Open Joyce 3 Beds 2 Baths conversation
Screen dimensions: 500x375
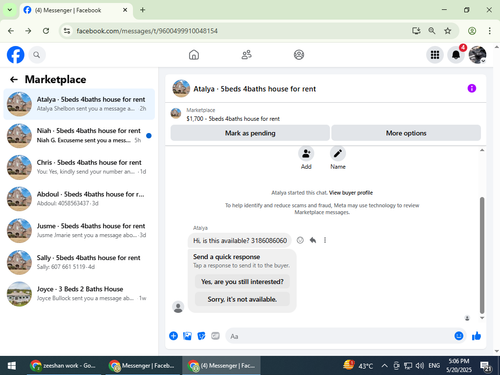click(x=79, y=294)
